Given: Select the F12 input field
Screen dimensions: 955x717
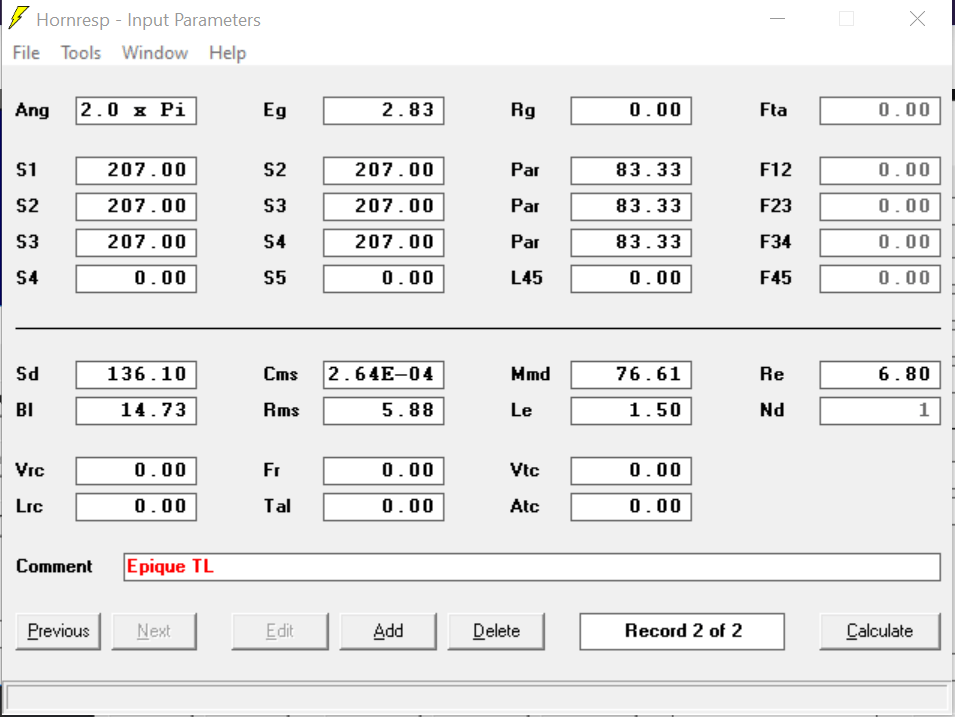Looking at the screenshot, I should point(880,171).
